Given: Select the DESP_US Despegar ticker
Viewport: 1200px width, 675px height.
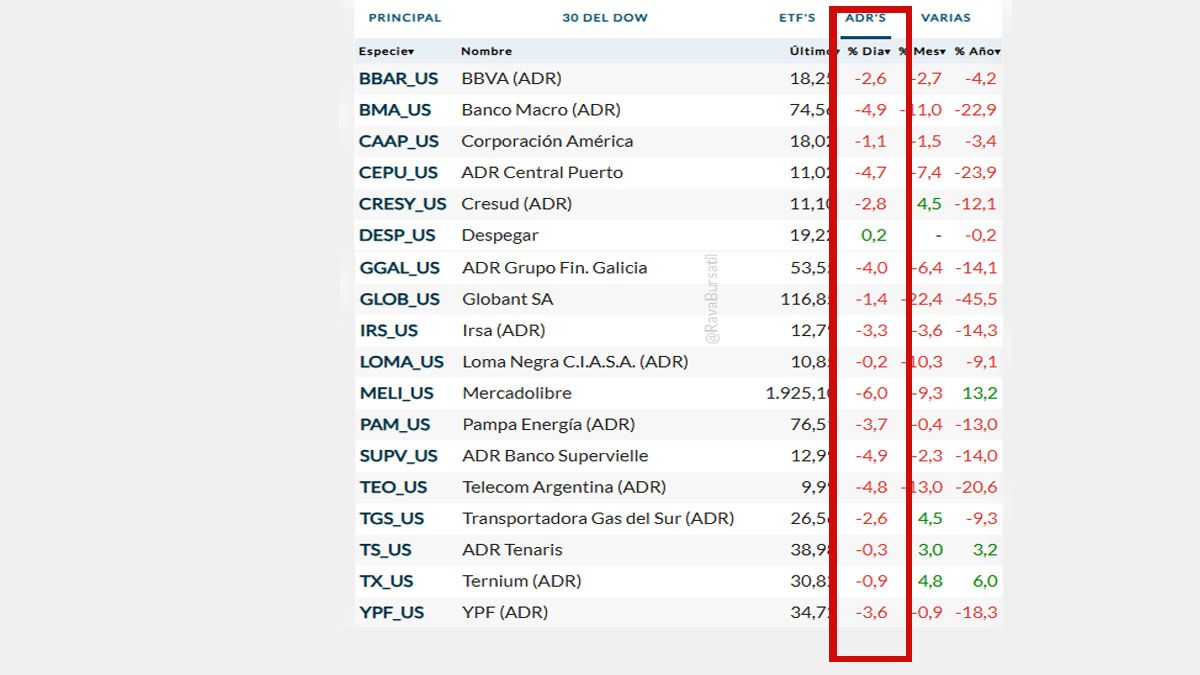Looking at the screenshot, I should 396,235.
